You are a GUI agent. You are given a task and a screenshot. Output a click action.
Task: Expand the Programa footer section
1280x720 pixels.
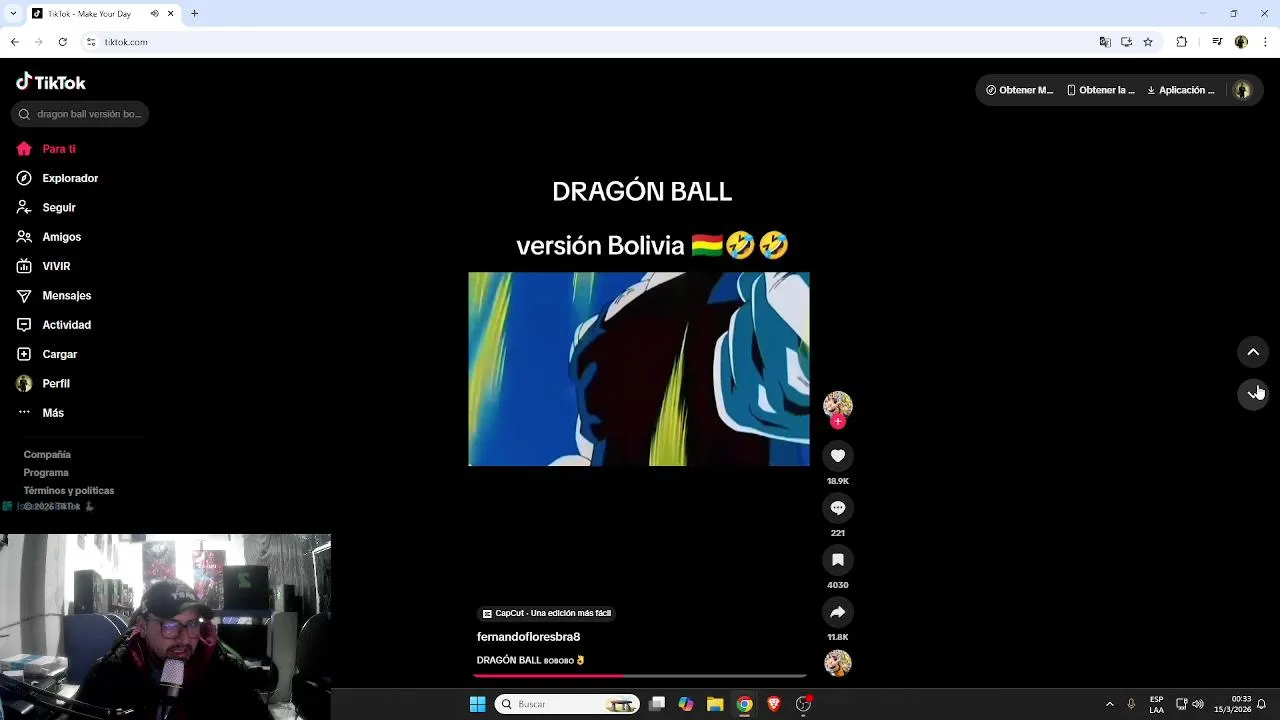(46, 473)
